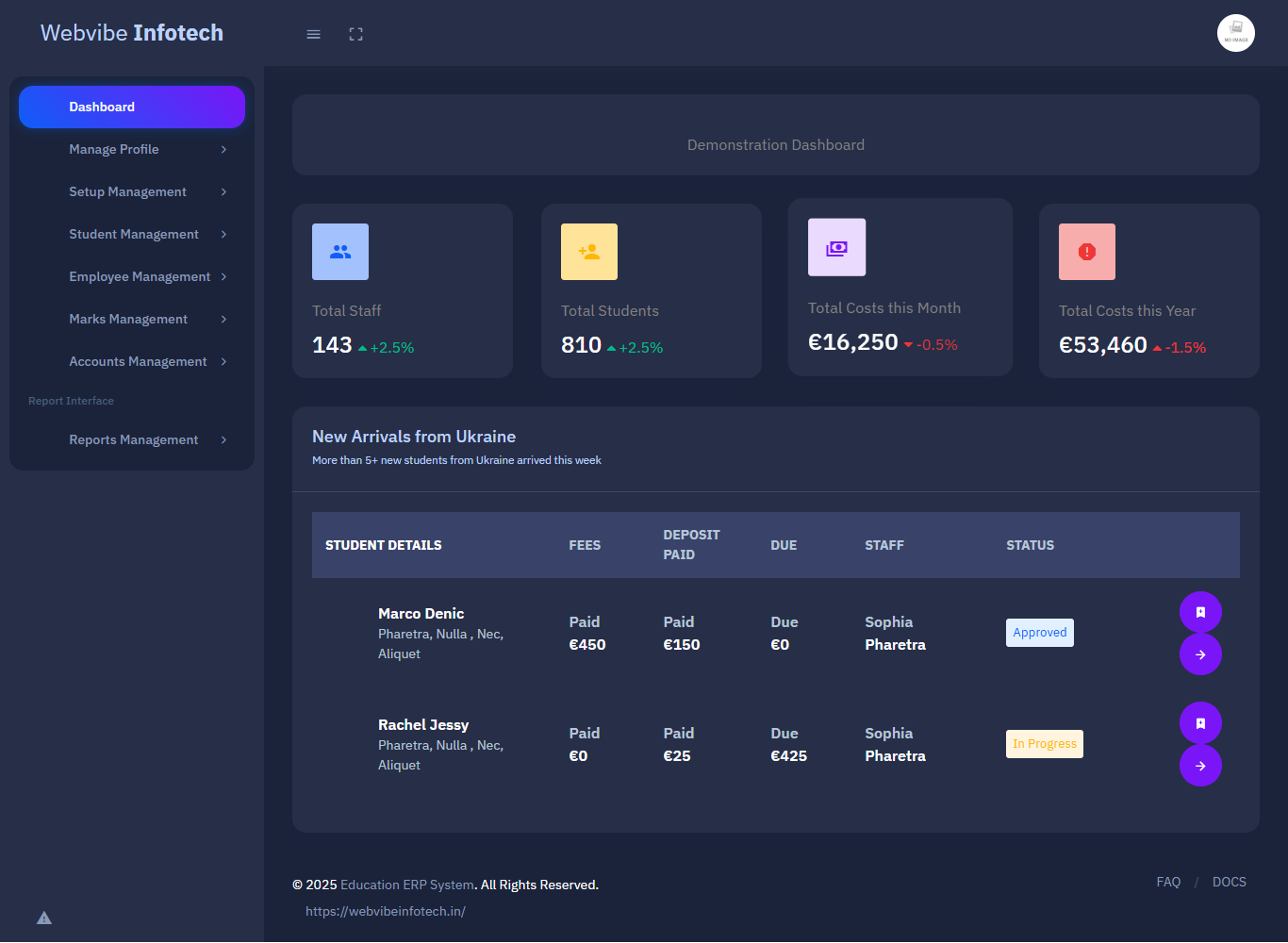The width and height of the screenshot is (1288, 943).
Task: Toggle the hamburger sidebar menu icon
Action: 314,34
